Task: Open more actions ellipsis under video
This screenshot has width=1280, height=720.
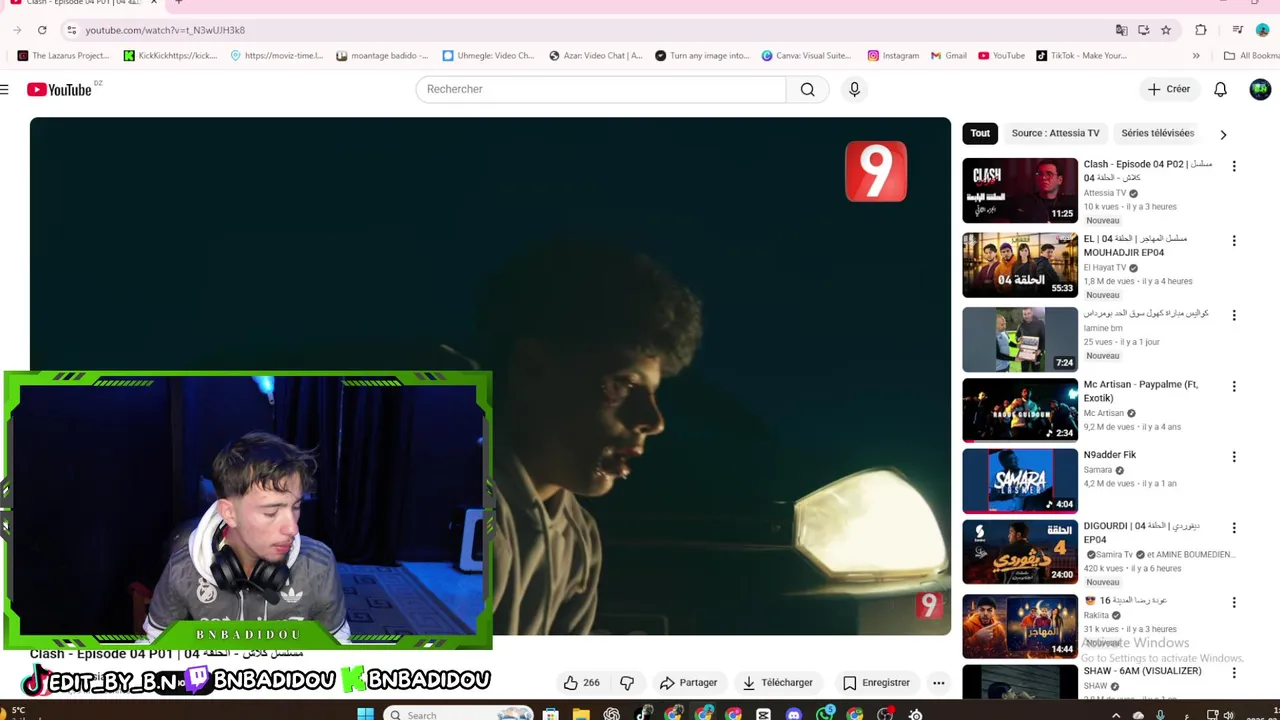Action: [x=938, y=683]
